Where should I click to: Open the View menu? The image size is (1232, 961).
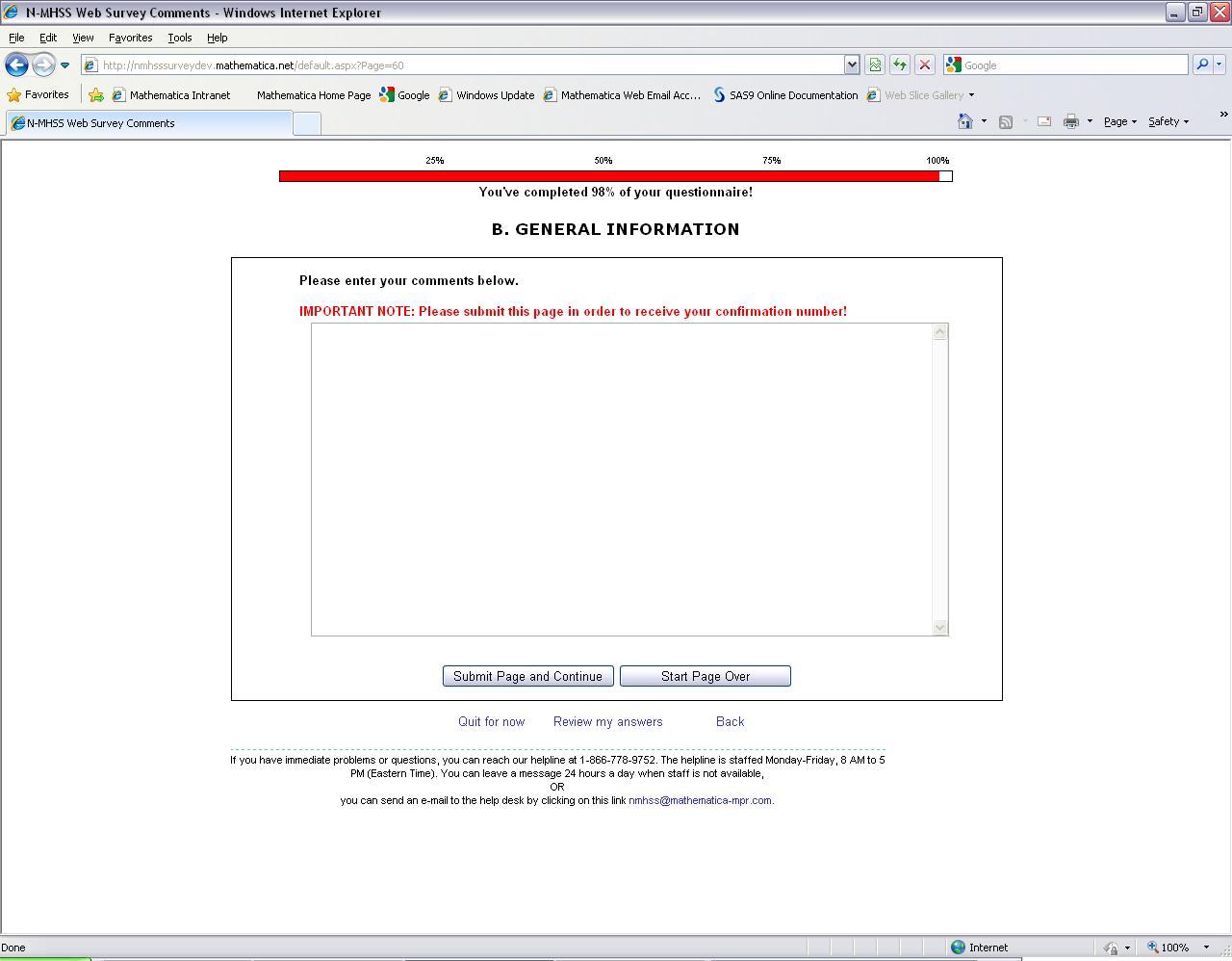coord(83,38)
